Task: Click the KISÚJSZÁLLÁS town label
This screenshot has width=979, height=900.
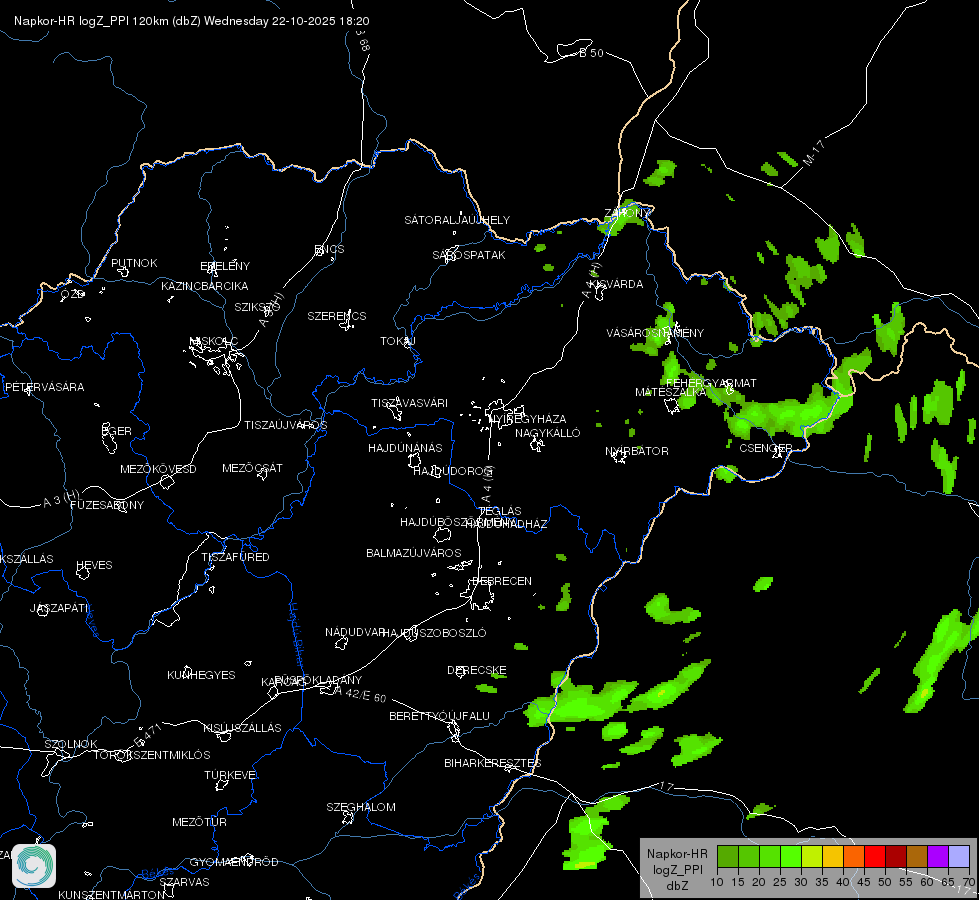Action: coord(242,728)
